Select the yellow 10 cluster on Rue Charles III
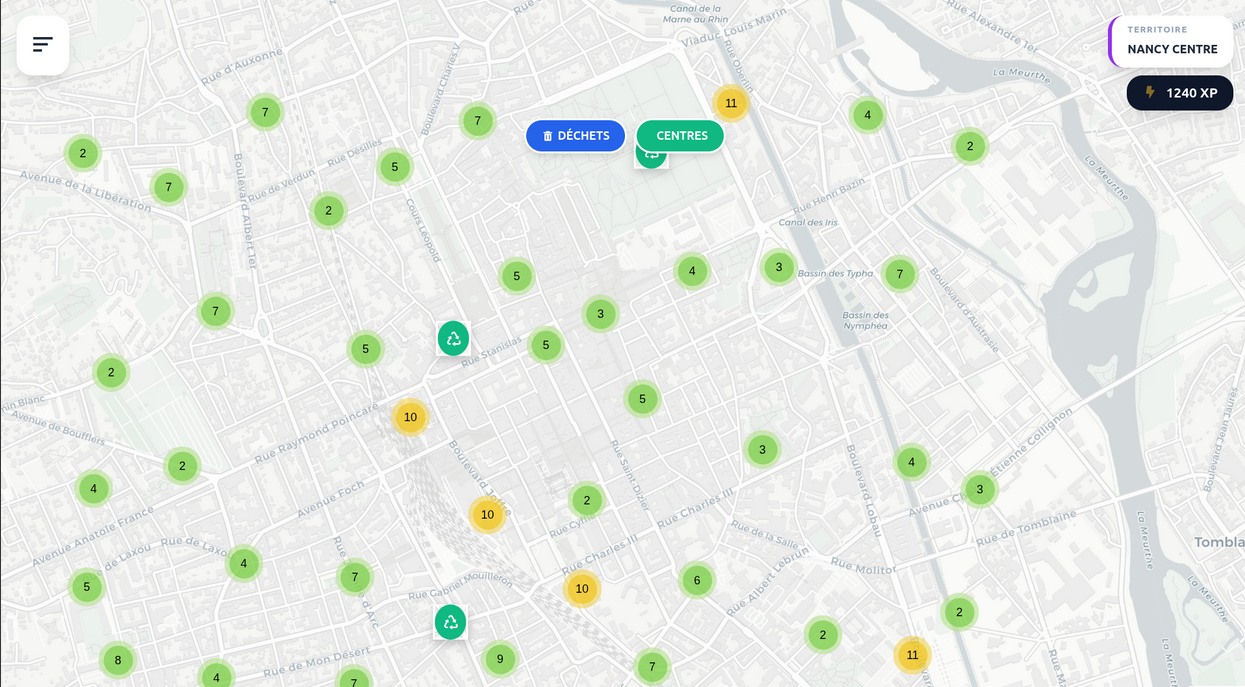Image resolution: width=1245 pixels, height=687 pixels. pyautogui.click(x=582, y=589)
